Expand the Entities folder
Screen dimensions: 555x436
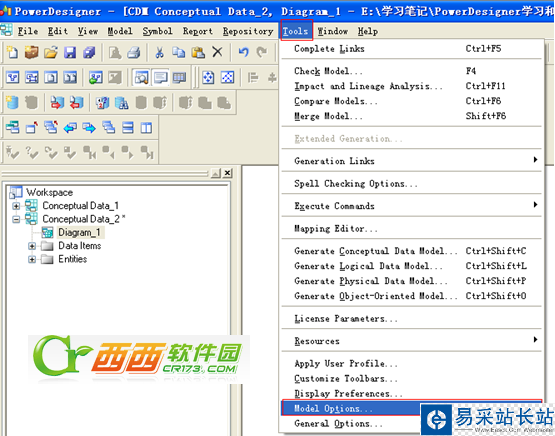click(x=32, y=259)
